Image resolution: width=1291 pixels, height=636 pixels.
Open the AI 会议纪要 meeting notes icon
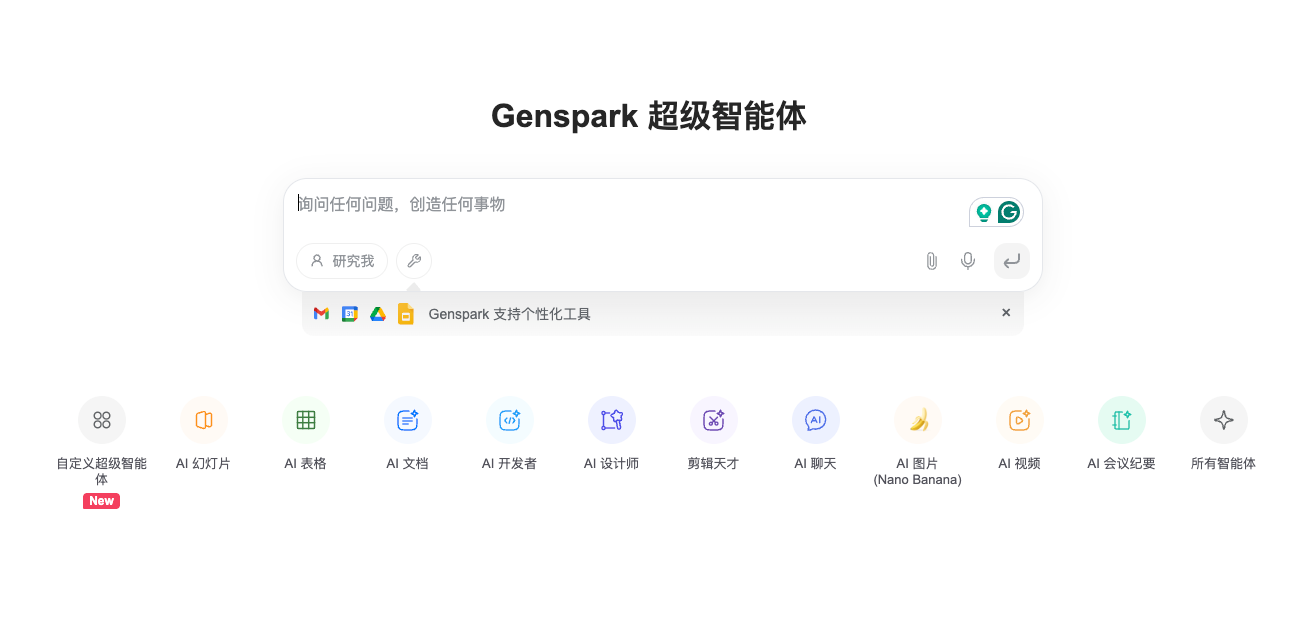pyautogui.click(x=1122, y=420)
